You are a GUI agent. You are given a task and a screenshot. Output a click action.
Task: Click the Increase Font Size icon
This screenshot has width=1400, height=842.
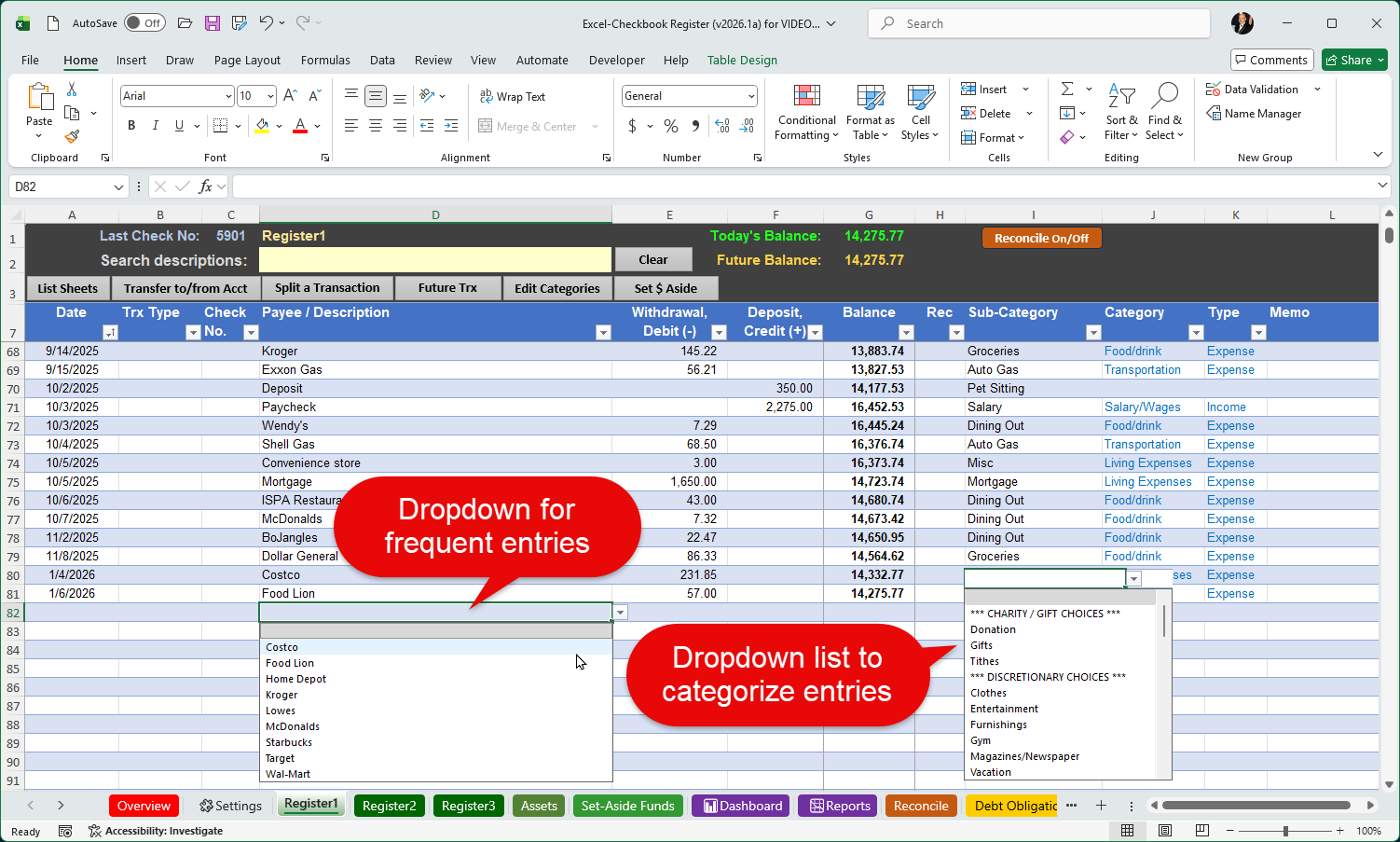coord(290,96)
